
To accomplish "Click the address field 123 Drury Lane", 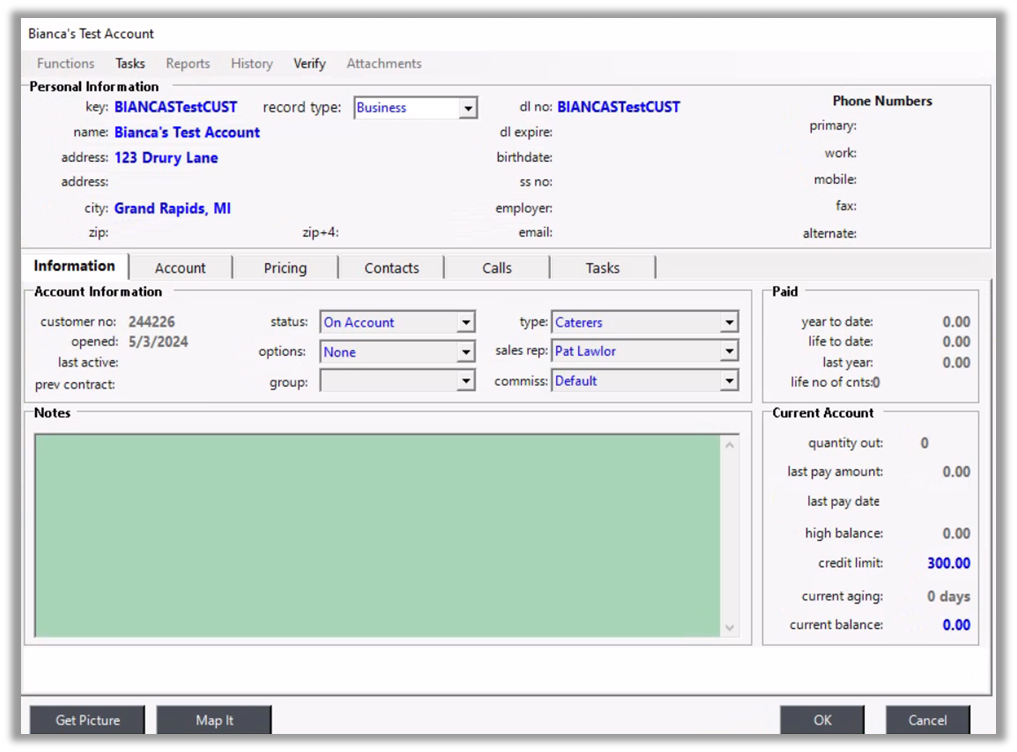I will (x=166, y=158).
